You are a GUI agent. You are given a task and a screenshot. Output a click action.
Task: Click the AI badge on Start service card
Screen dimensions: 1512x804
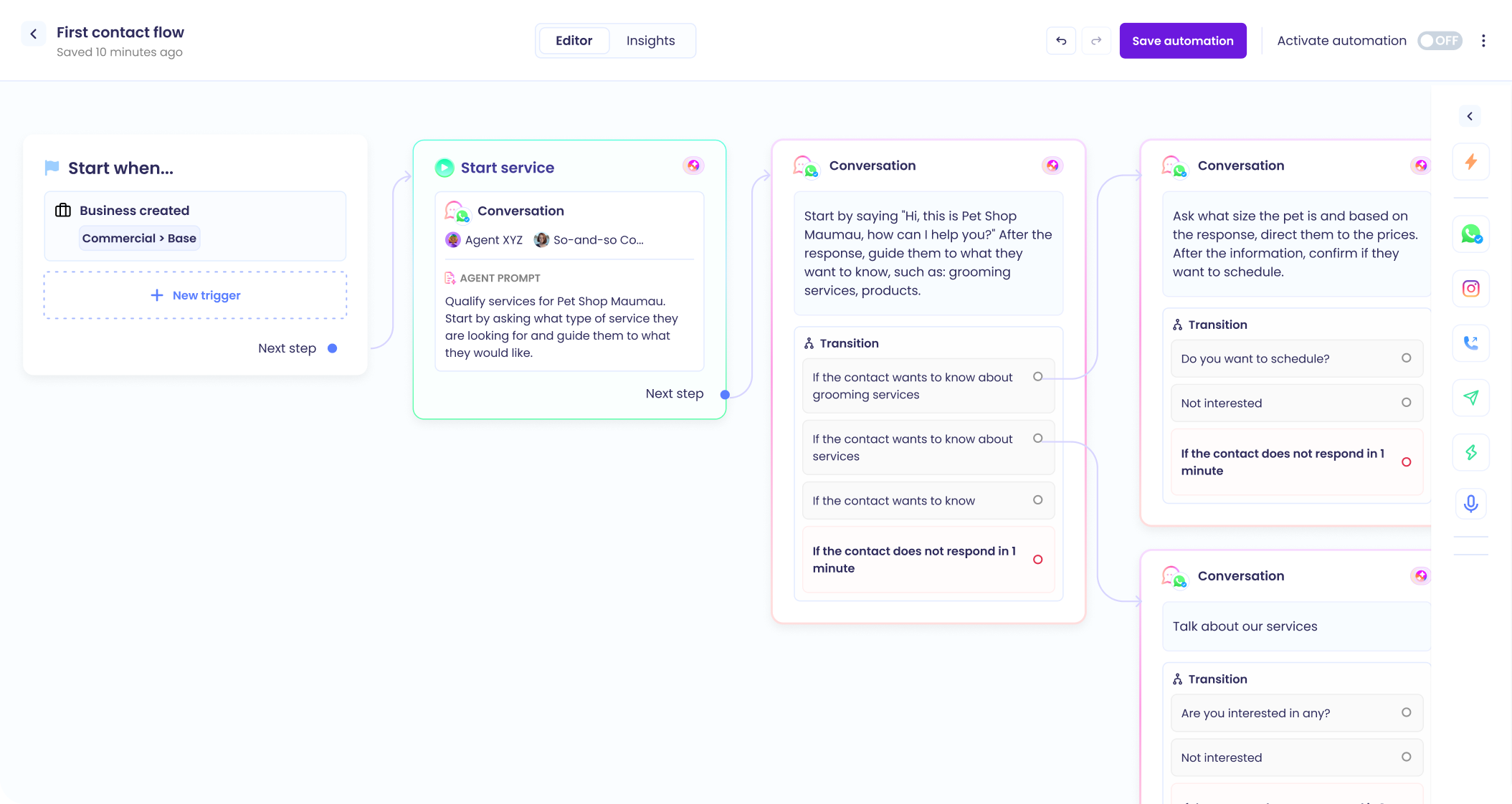[693, 166]
